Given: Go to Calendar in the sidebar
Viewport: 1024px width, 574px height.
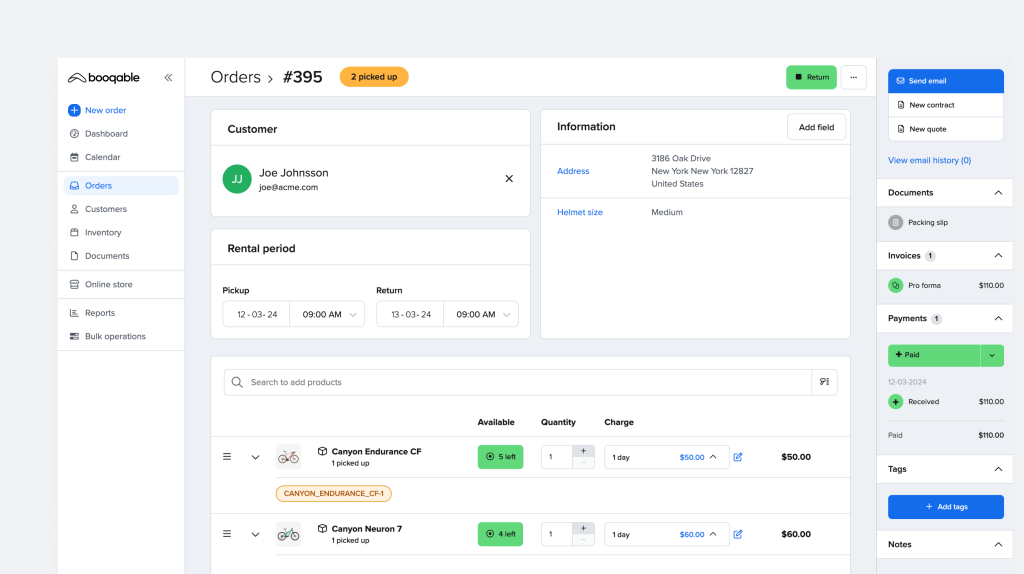Looking at the screenshot, I should (102, 157).
